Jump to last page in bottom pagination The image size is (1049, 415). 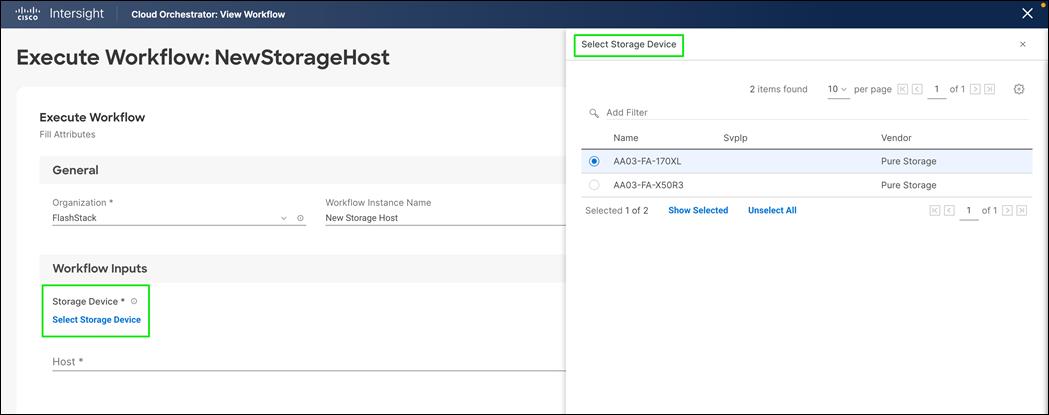(1022, 211)
